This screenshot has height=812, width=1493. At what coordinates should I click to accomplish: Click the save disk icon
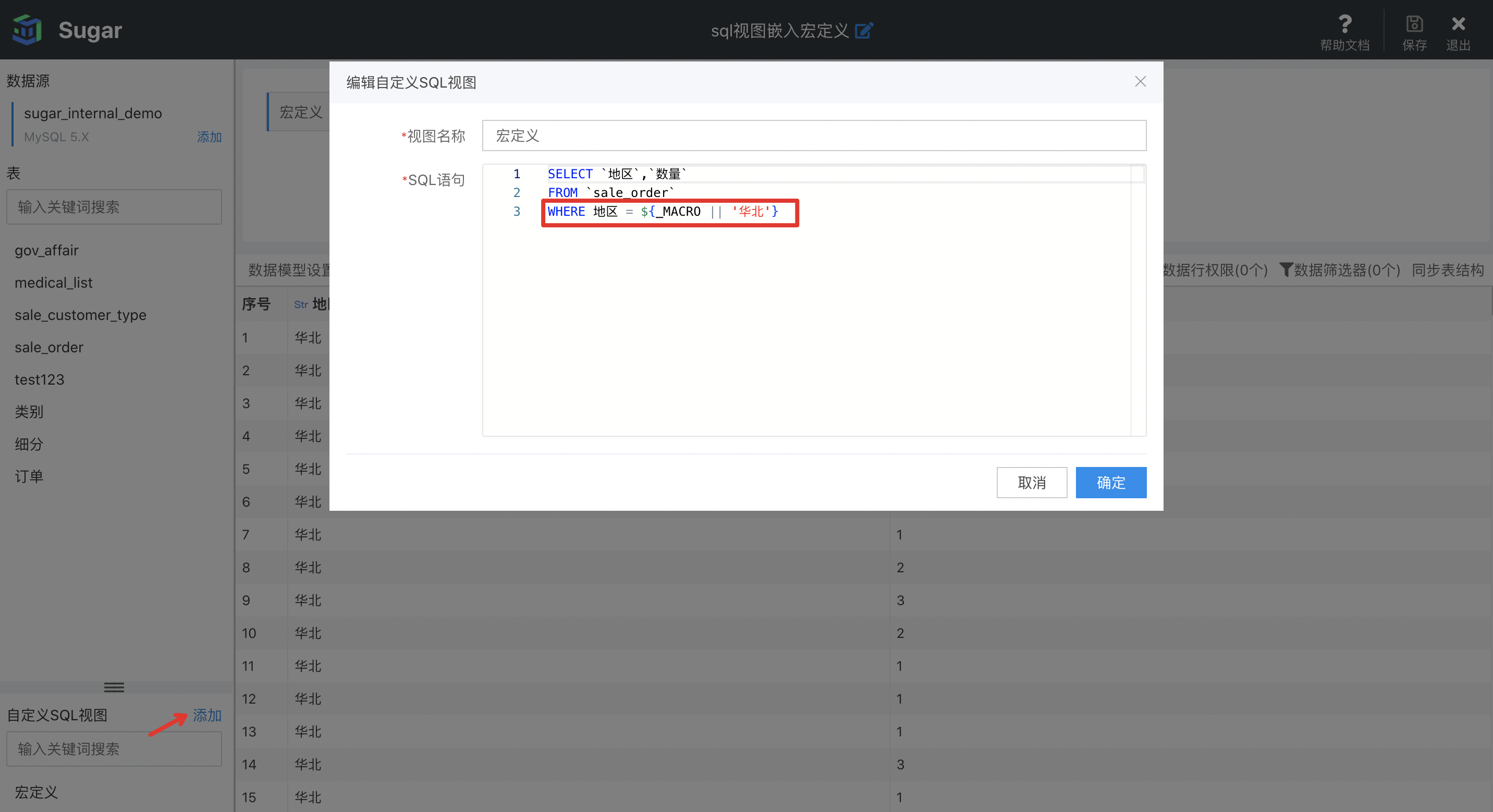1414,24
